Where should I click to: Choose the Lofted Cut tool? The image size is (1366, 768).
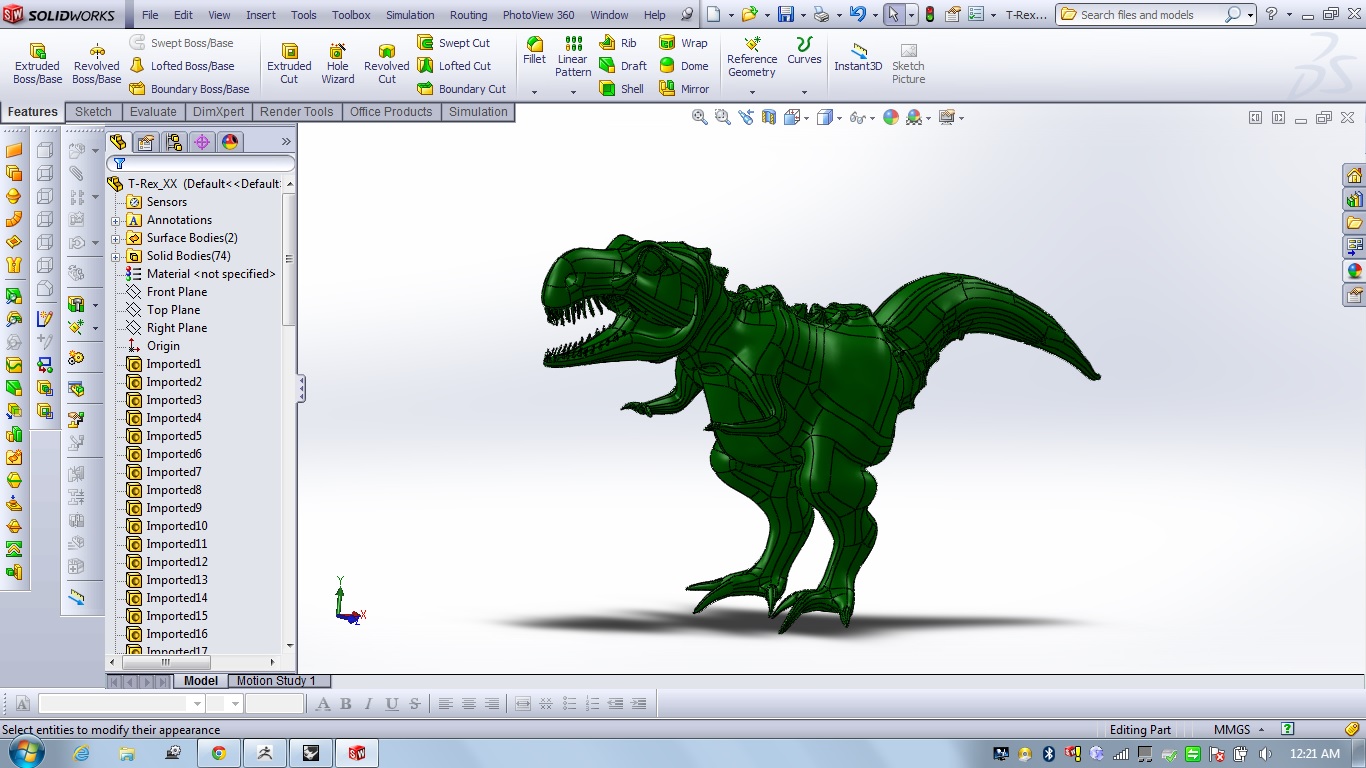coord(453,66)
